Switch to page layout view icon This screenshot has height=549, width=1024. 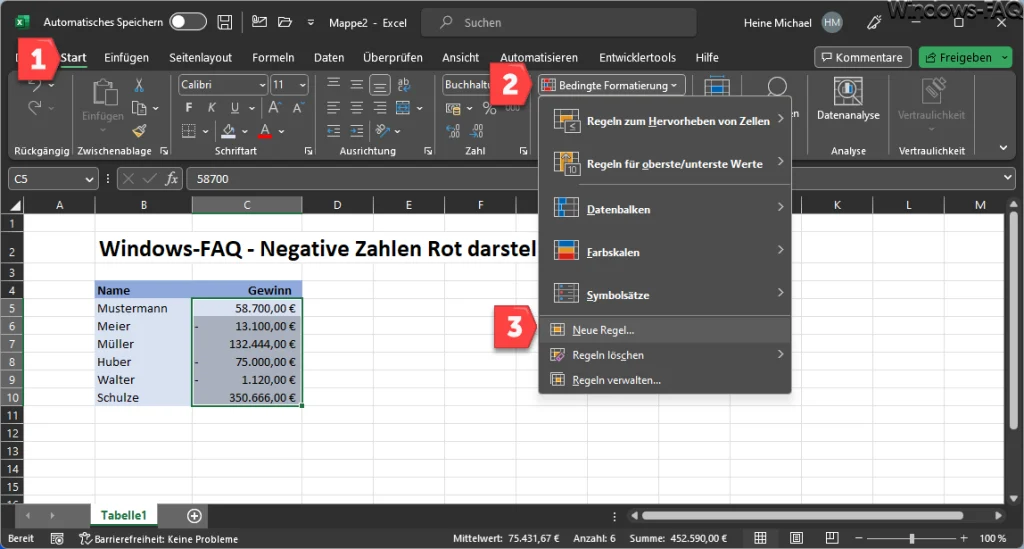click(x=796, y=538)
